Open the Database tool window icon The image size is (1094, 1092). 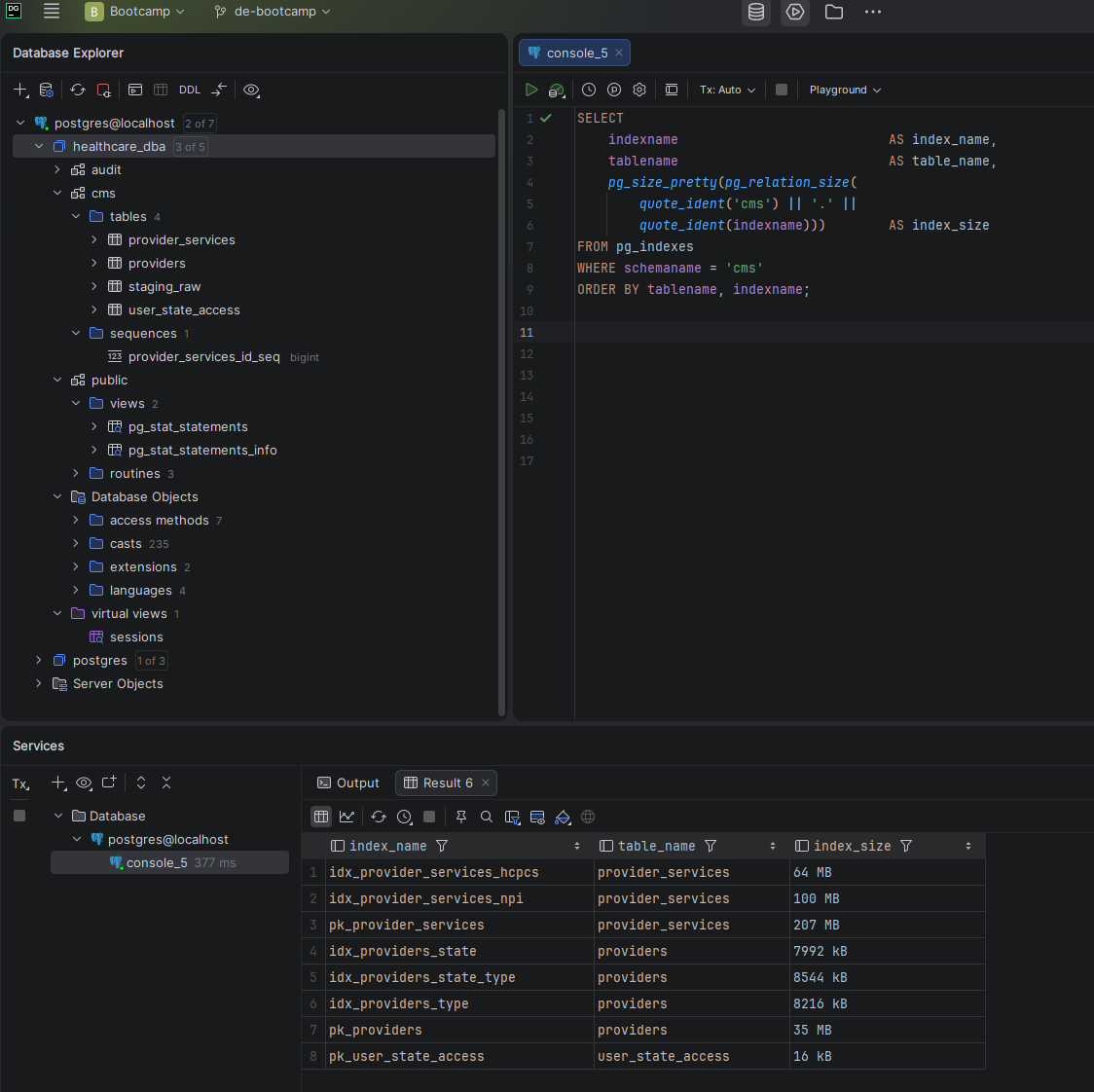pyautogui.click(x=755, y=12)
